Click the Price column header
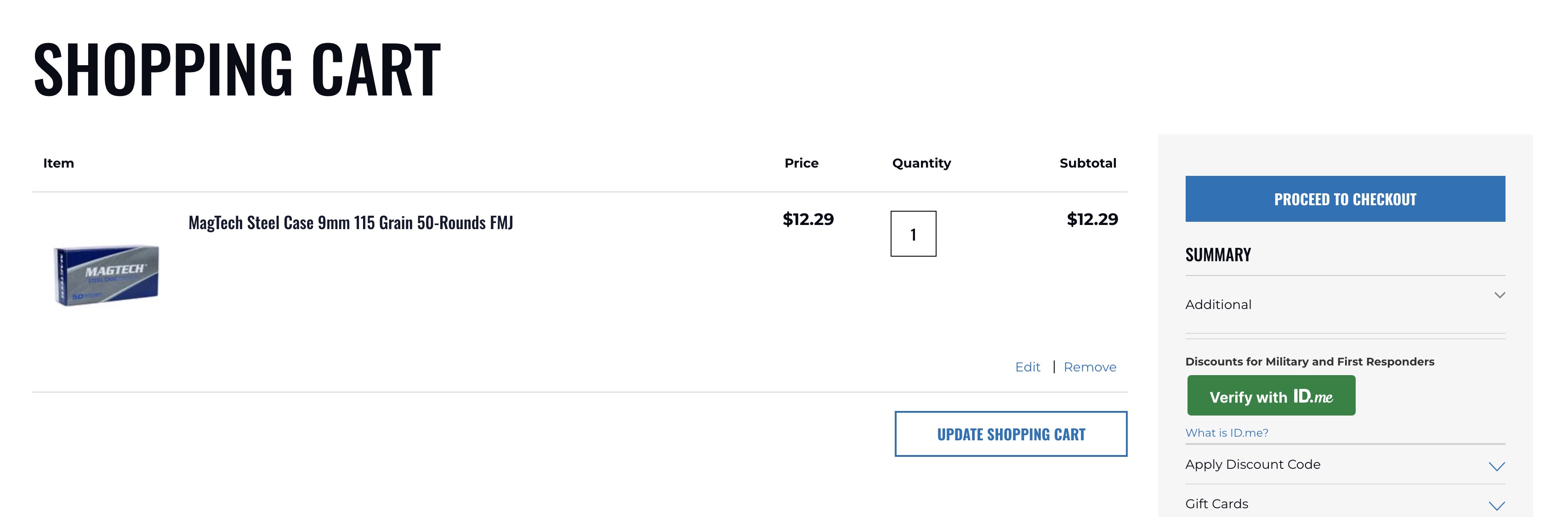This screenshot has width=1568, height=517. point(801,163)
